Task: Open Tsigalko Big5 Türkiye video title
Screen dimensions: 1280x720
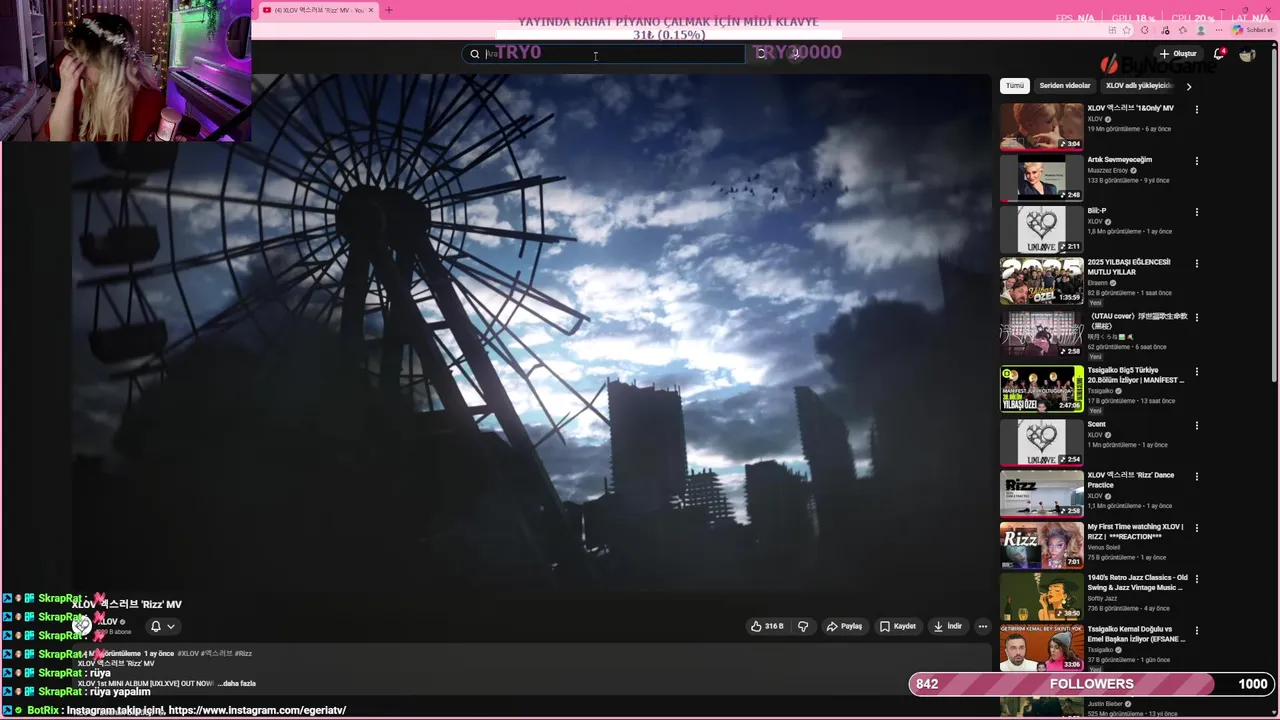Action: tap(1136, 375)
